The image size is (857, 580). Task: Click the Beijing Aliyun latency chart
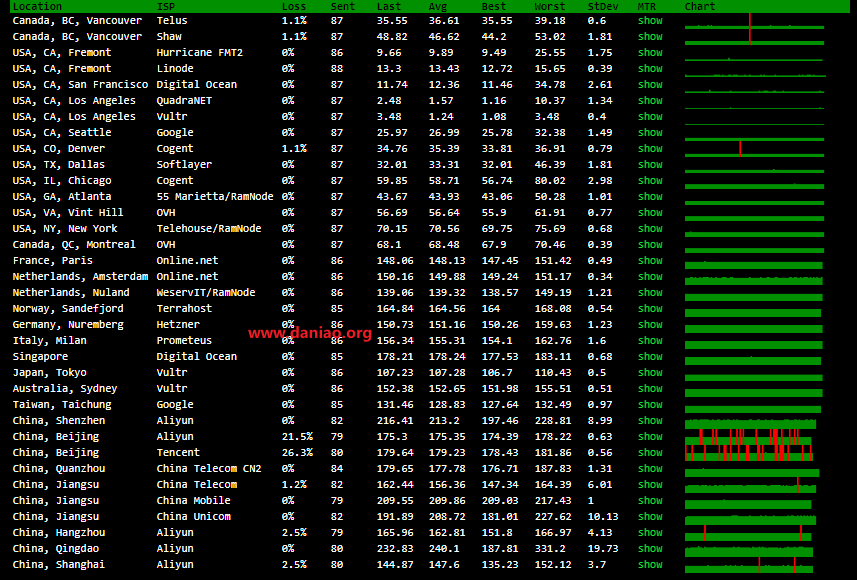pyautogui.click(x=748, y=437)
